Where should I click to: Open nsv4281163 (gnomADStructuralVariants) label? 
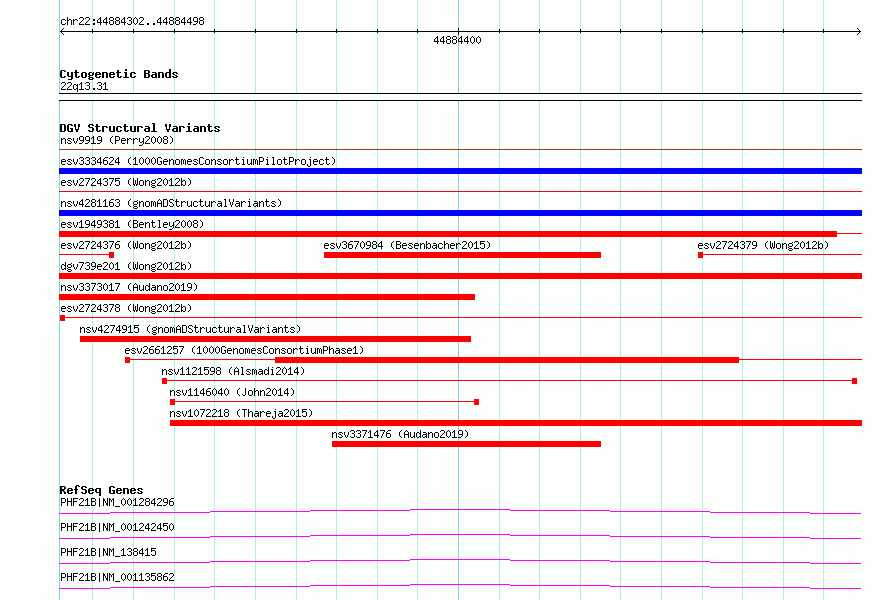tap(171, 203)
